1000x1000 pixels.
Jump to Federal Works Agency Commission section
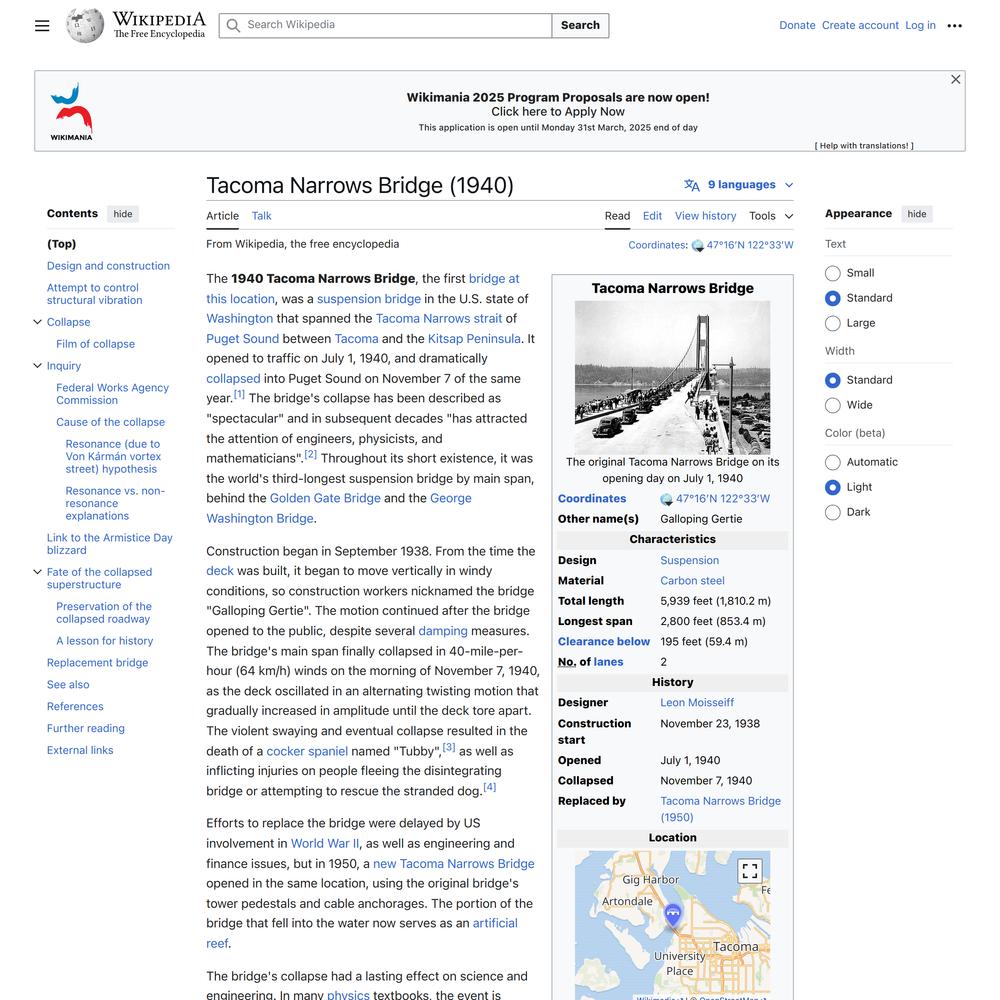click(x=112, y=394)
